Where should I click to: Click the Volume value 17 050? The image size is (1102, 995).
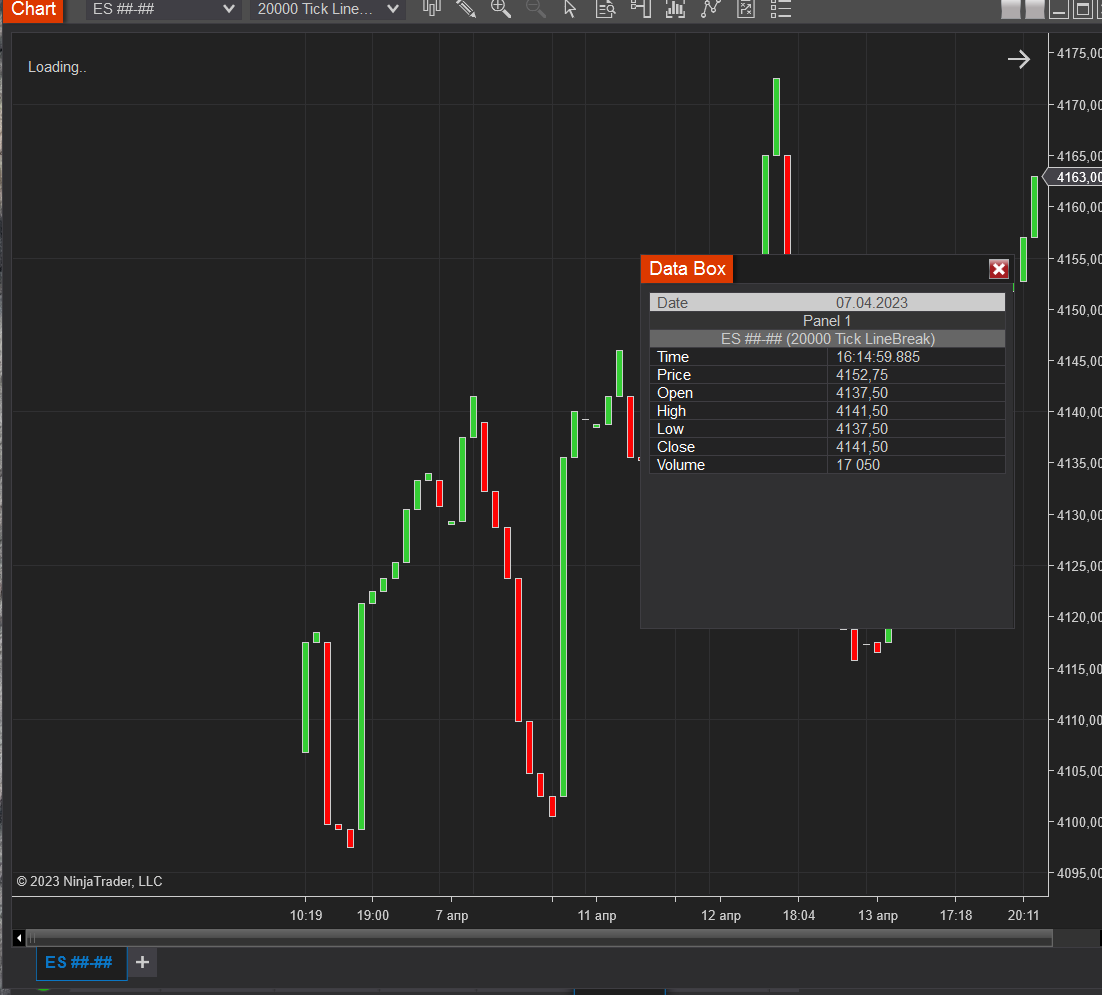pyautogui.click(x=857, y=465)
